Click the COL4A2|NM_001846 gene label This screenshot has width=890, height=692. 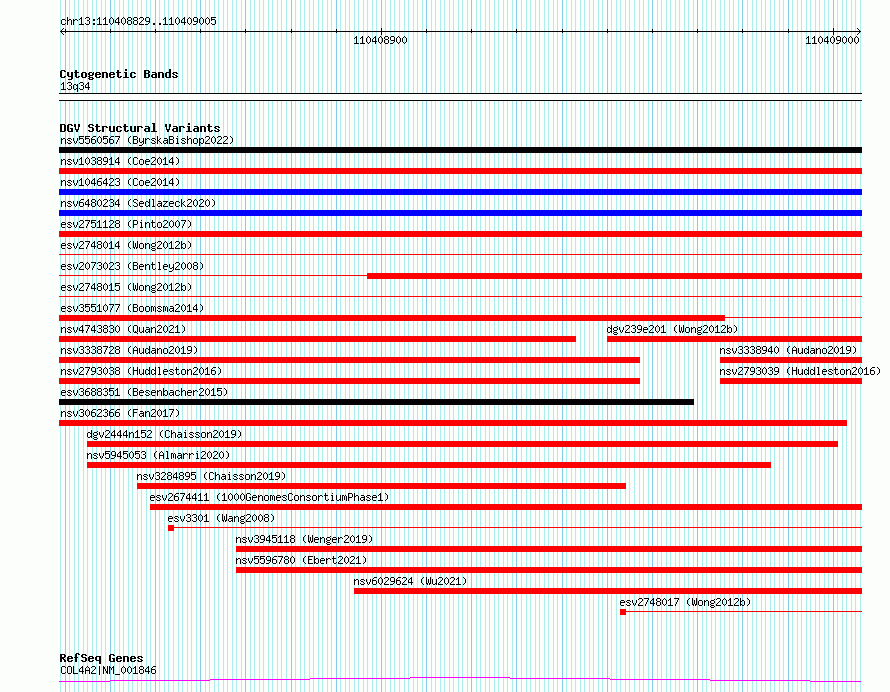(x=108, y=670)
